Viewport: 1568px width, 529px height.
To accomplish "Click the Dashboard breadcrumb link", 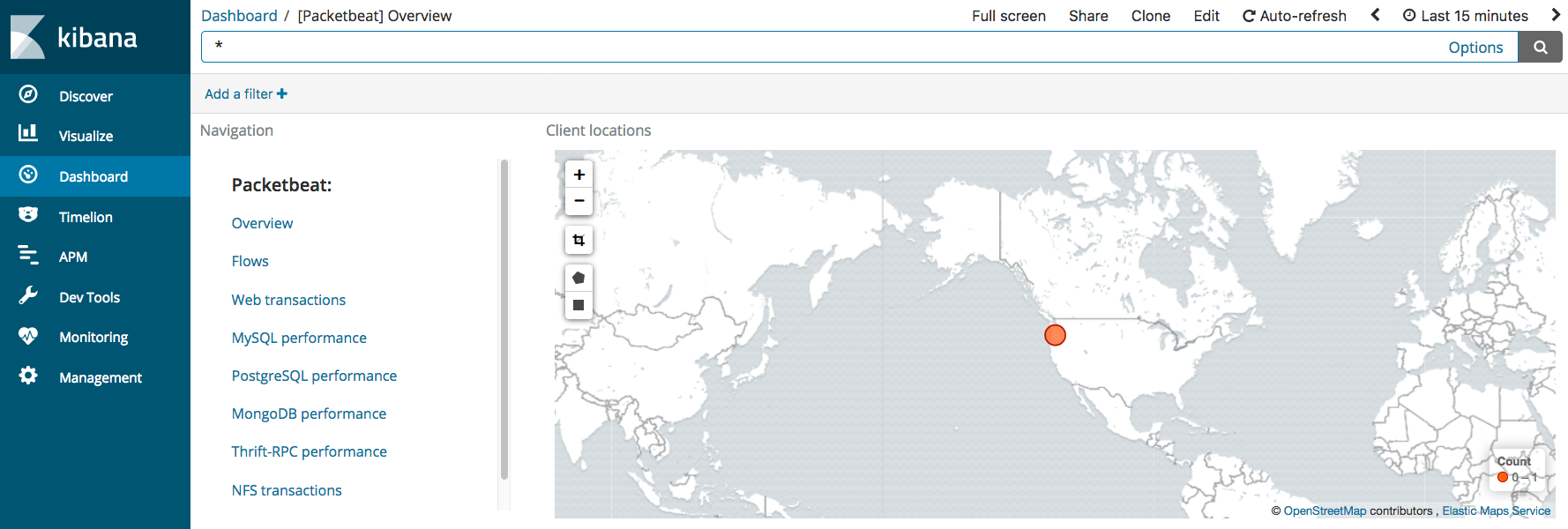I will tap(239, 16).
